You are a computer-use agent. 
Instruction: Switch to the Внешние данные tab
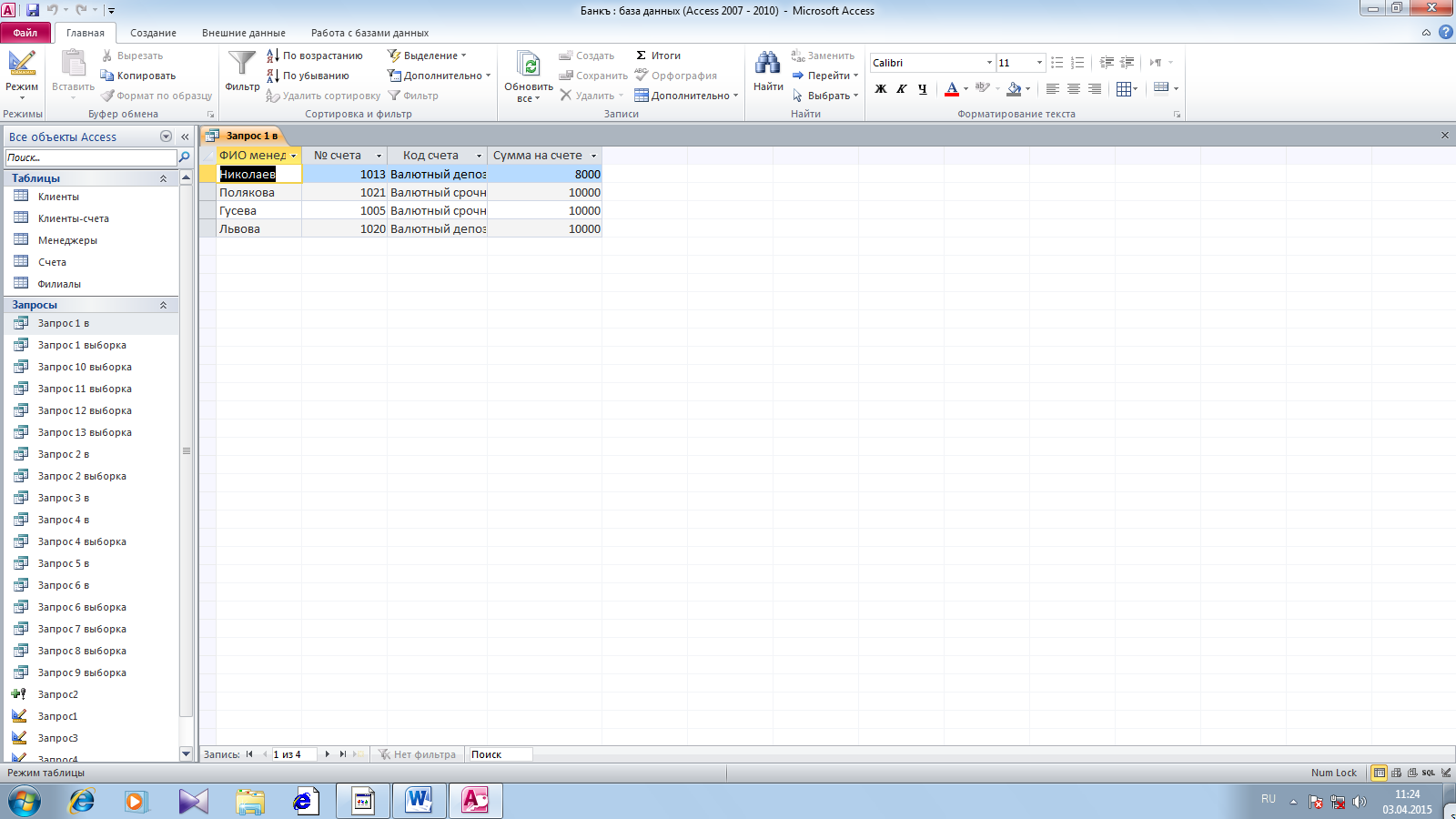click(243, 33)
